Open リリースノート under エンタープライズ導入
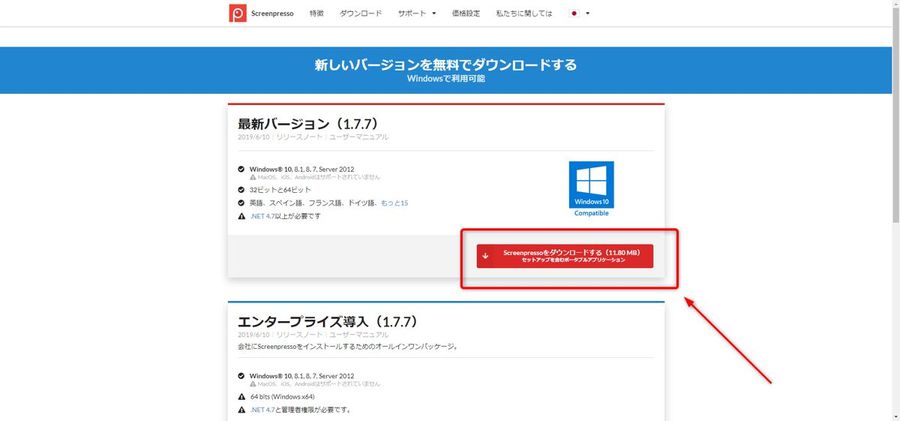Viewport: 900px width, 421px height. tap(300, 334)
